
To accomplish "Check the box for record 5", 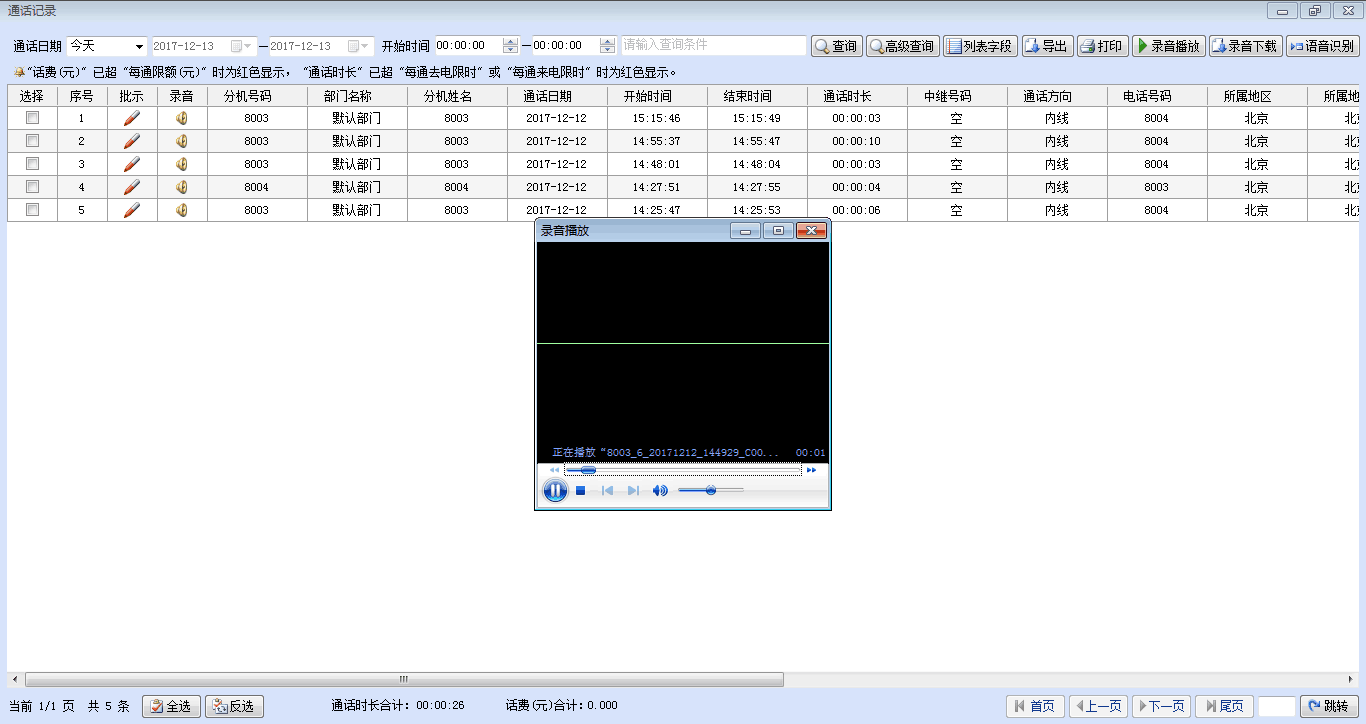I will 33,210.
